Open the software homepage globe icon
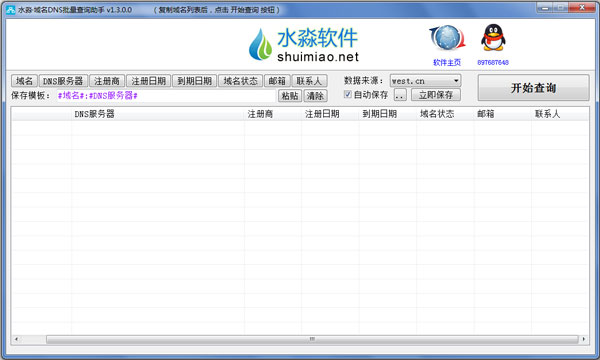 [447, 38]
